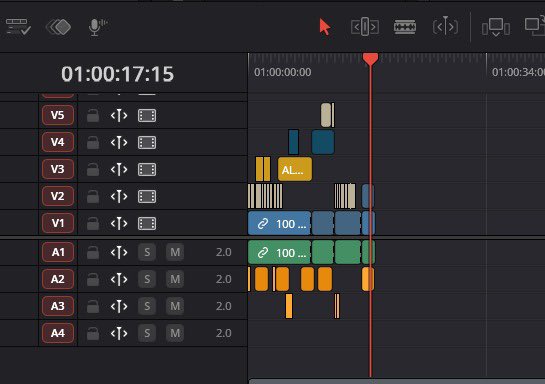Disable the V1 video track filmstrip icon

pos(147,223)
